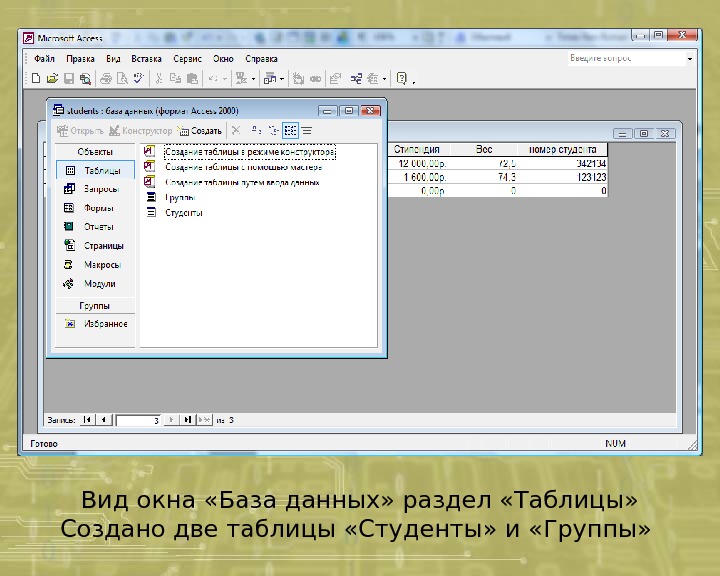Open the Правка menu
Screen dimensions: 720x576
tap(80, 59)
